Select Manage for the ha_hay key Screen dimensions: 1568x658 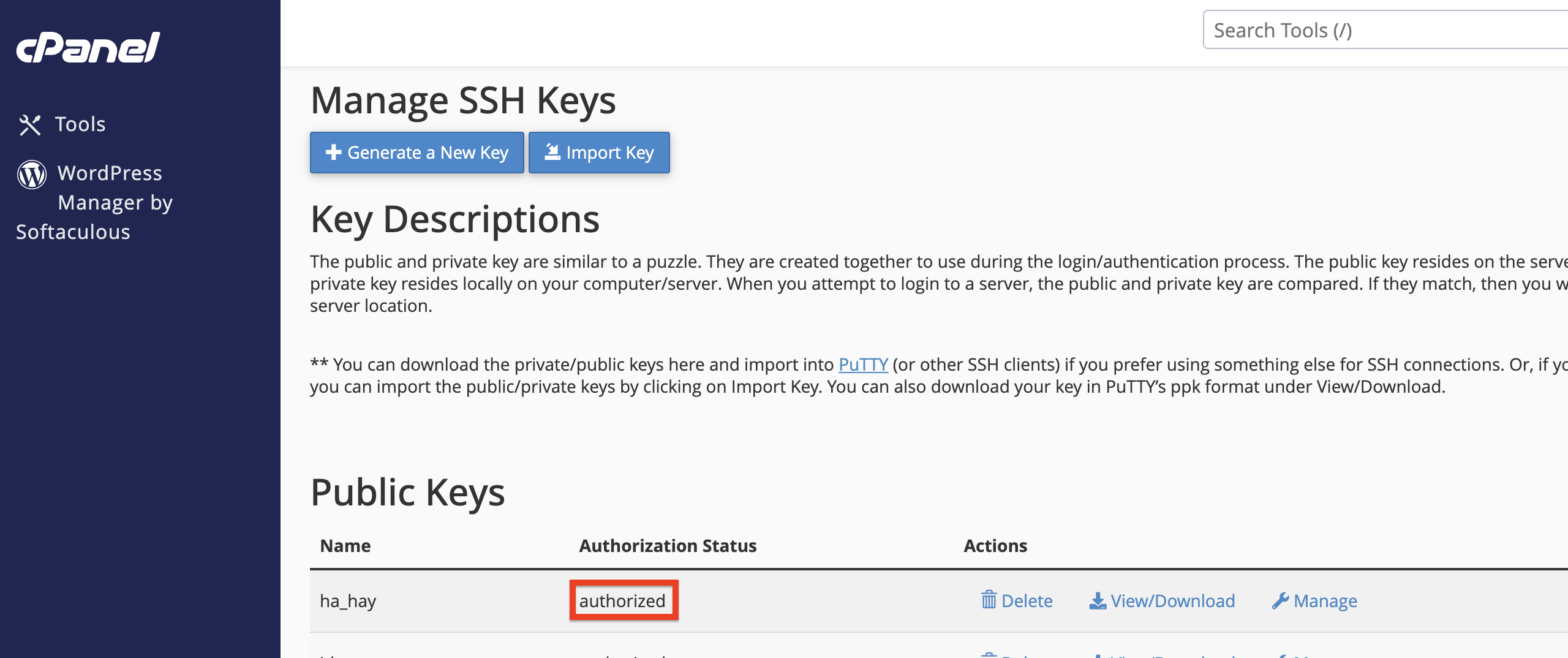pyautogui.click(x=1325, y=601)
